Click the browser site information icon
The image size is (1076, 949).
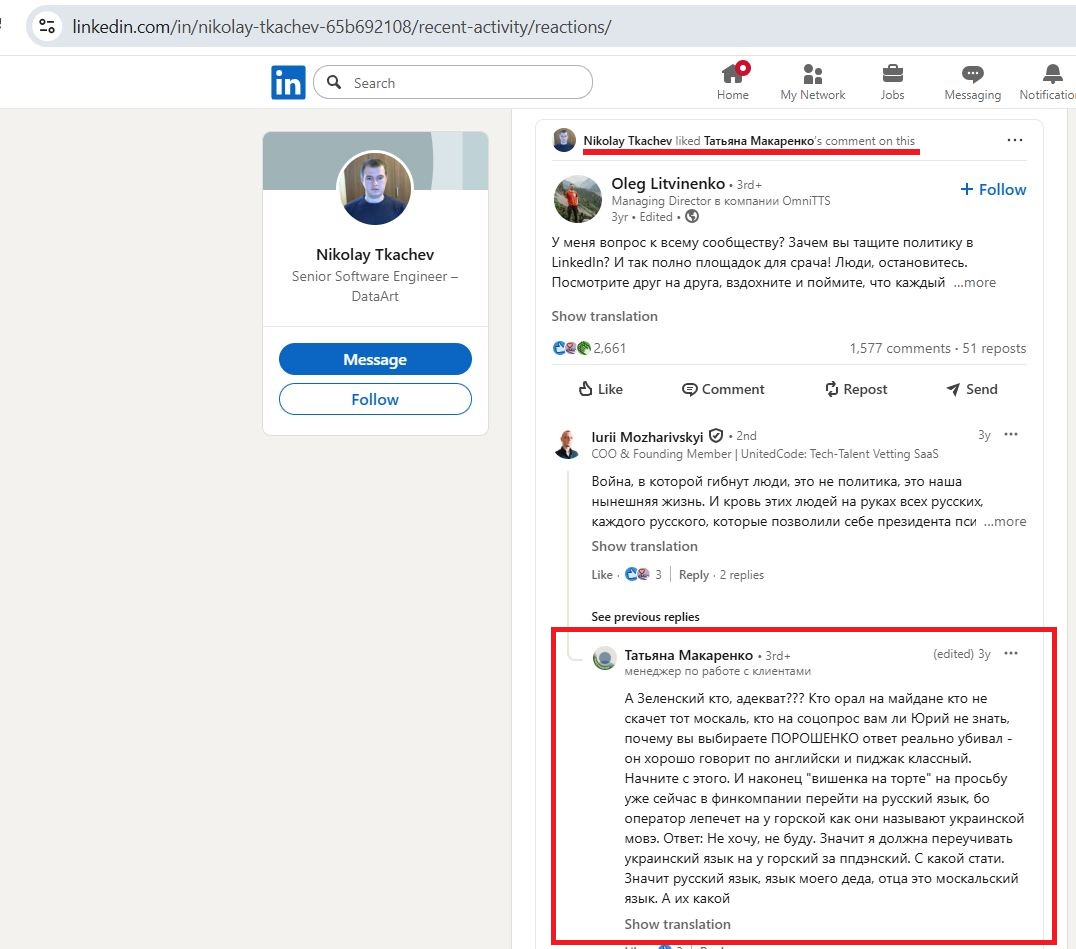tap(46, 27)
